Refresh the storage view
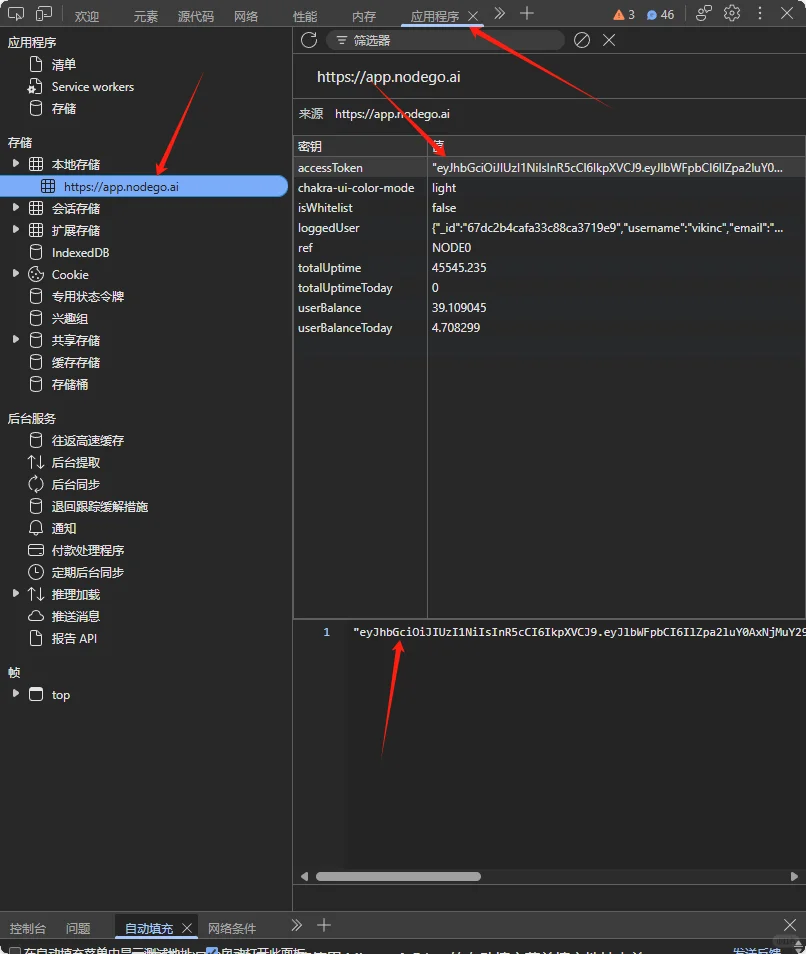Image resolution: width=806 pixels, height=954 pixels. (x=309, y=40)
